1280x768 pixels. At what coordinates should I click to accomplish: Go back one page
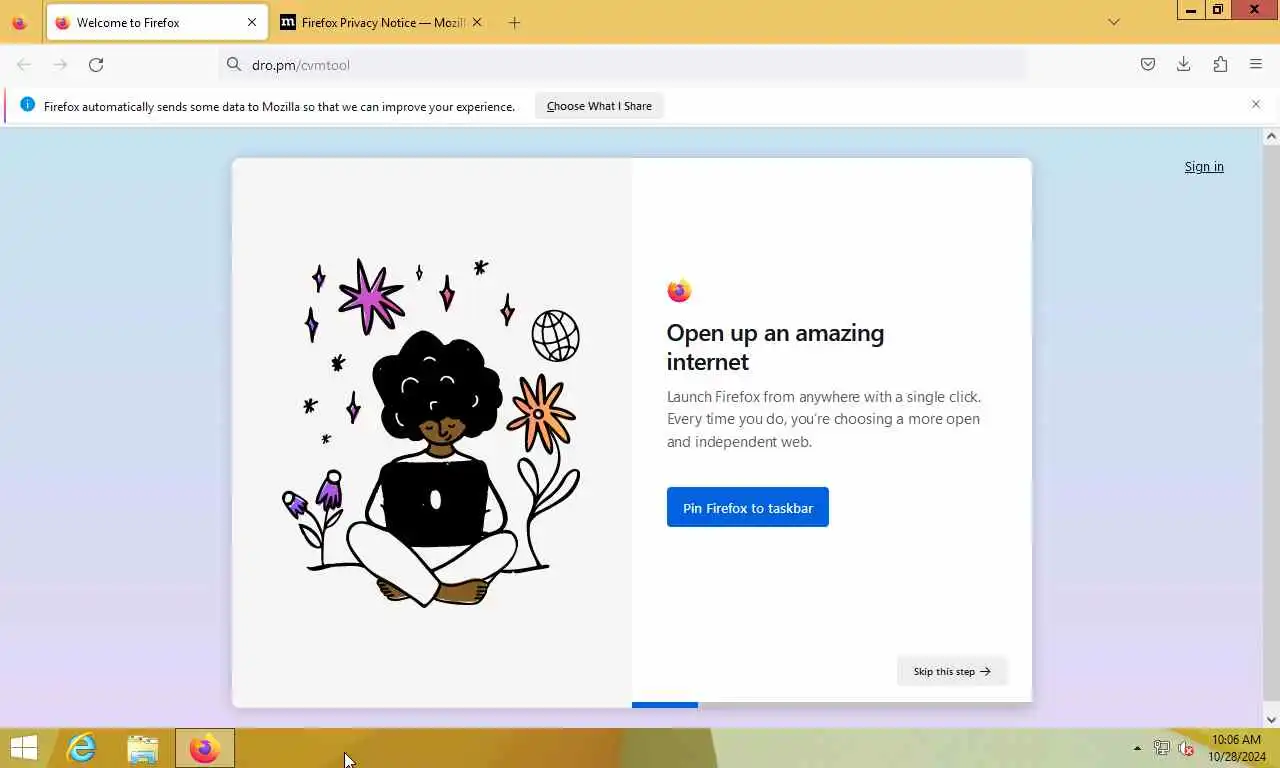pos(24,64)
